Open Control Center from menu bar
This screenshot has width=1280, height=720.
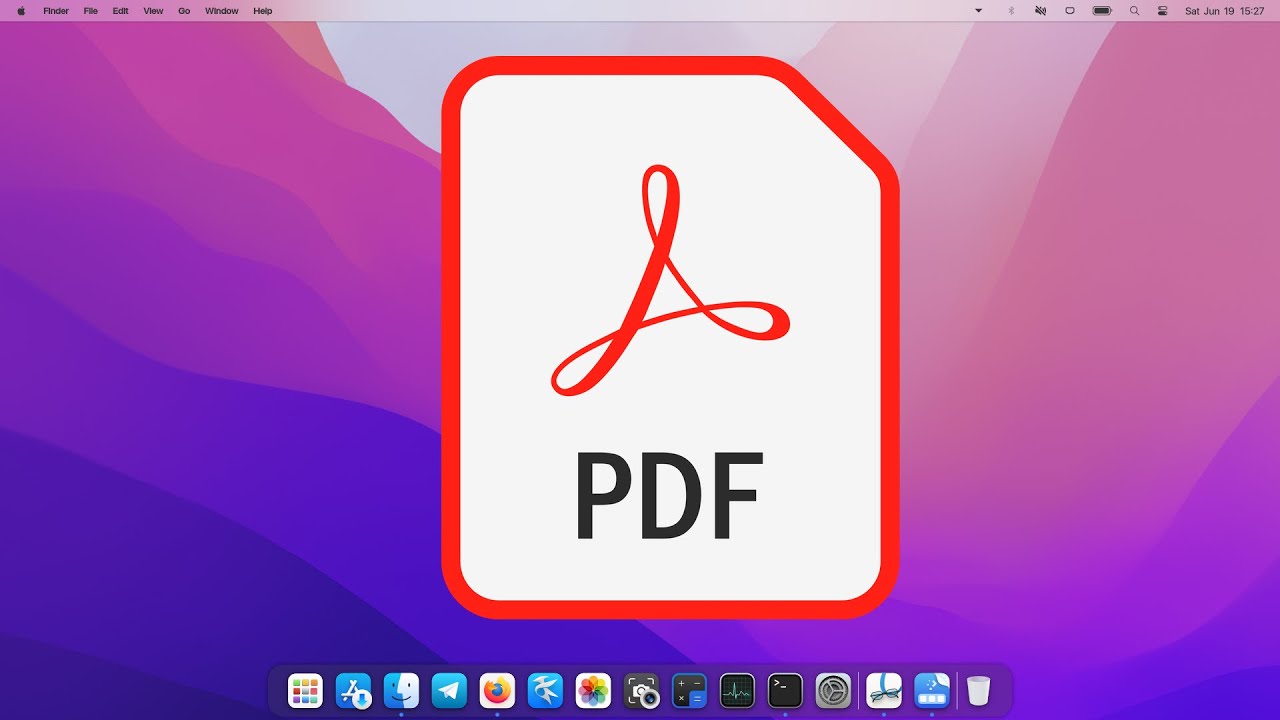tap(1162, 11)
